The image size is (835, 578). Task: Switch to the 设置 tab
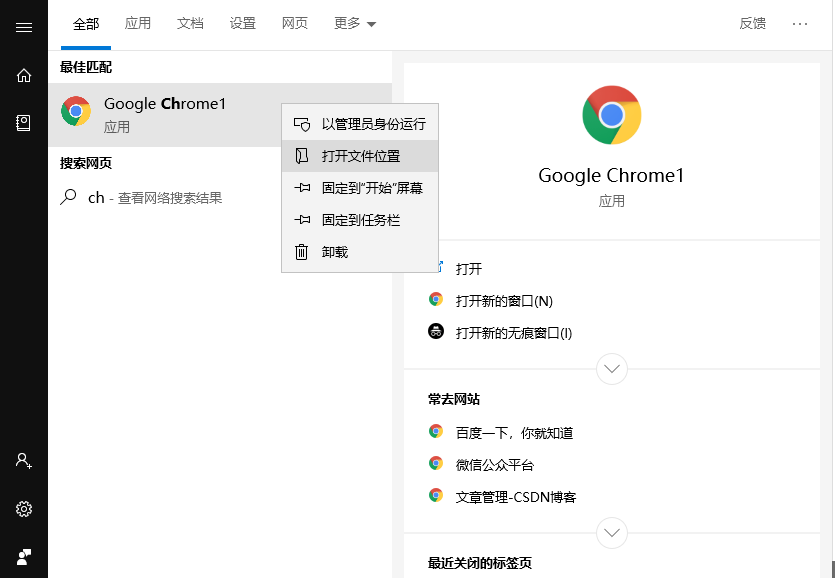[243, 23]
